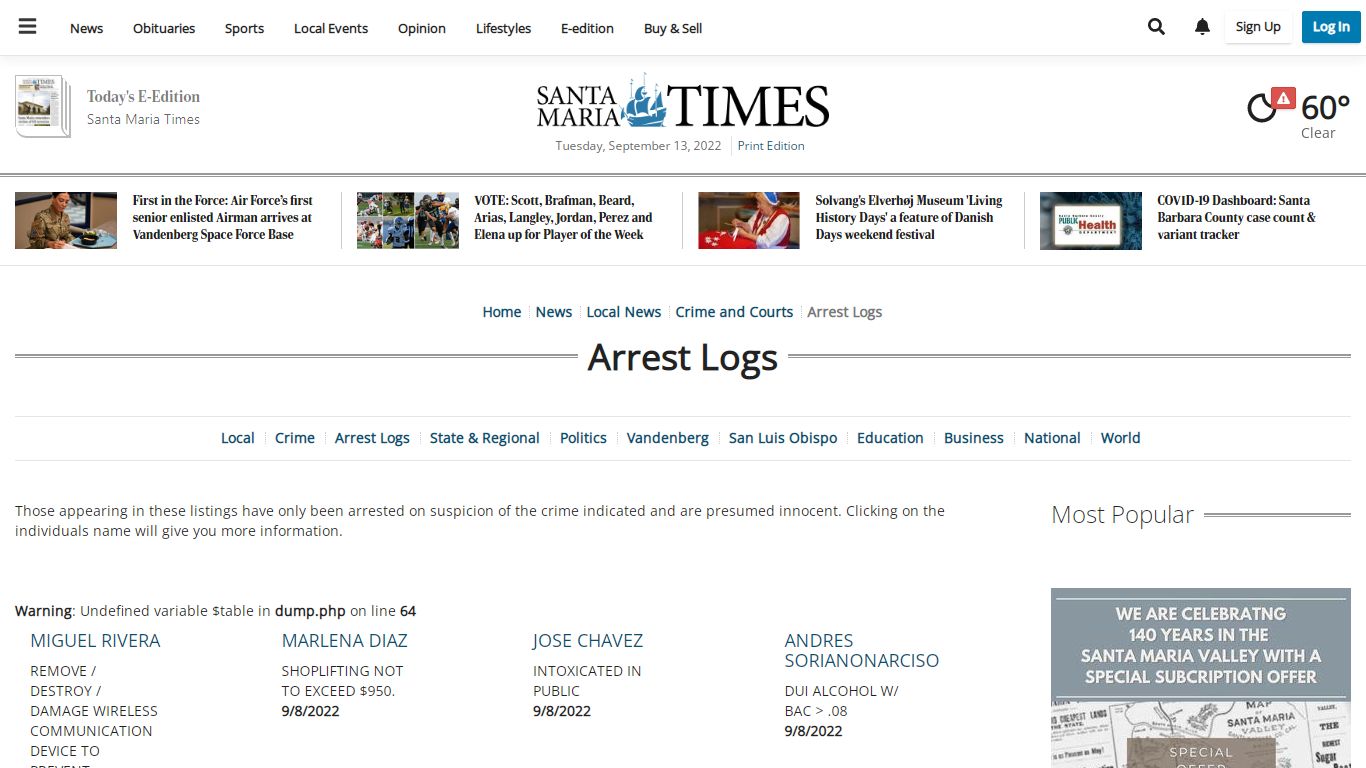Read the VOTE Player of the Week headline
Image resolution: width=1366 pixels, height=768 pixels.
click(564, 217)
